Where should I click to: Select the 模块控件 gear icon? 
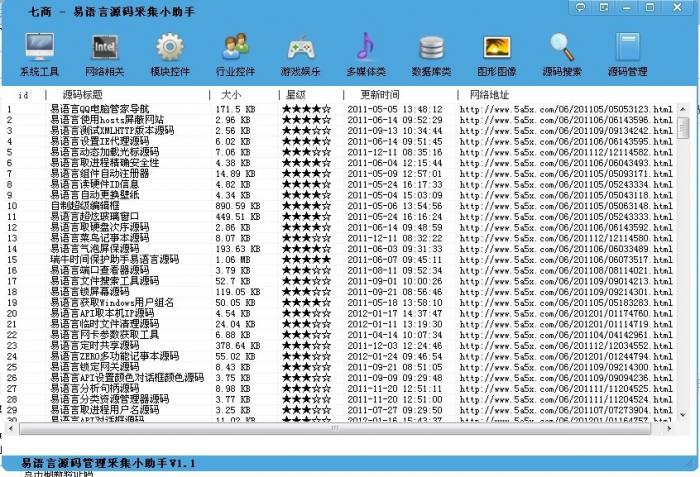(x=170, y=46)
